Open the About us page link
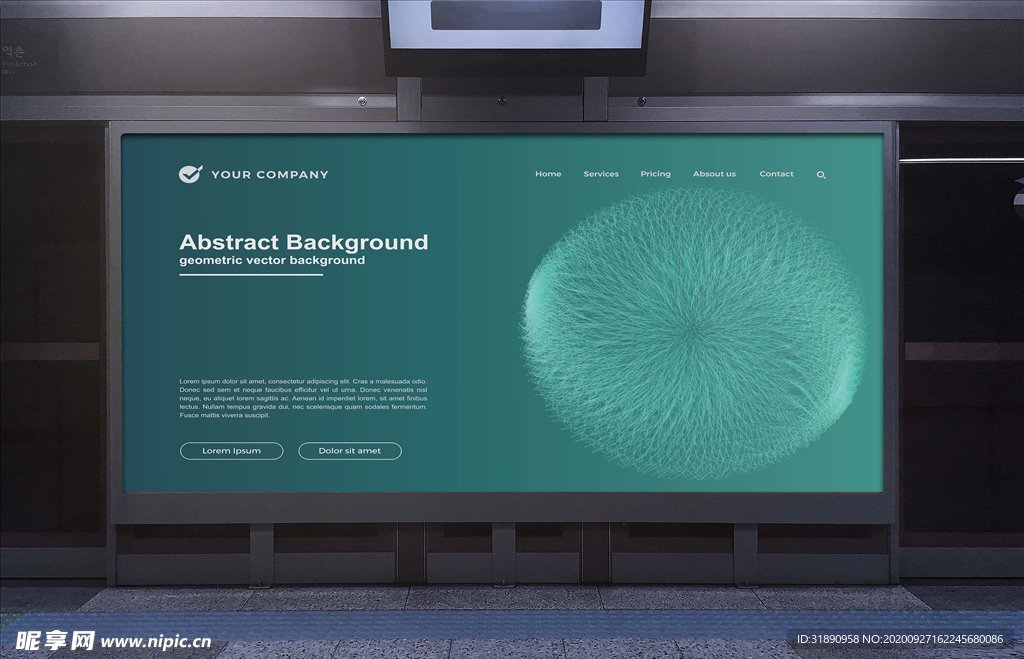The width and height of the screenshot is (1024, 659). [714, 174]
